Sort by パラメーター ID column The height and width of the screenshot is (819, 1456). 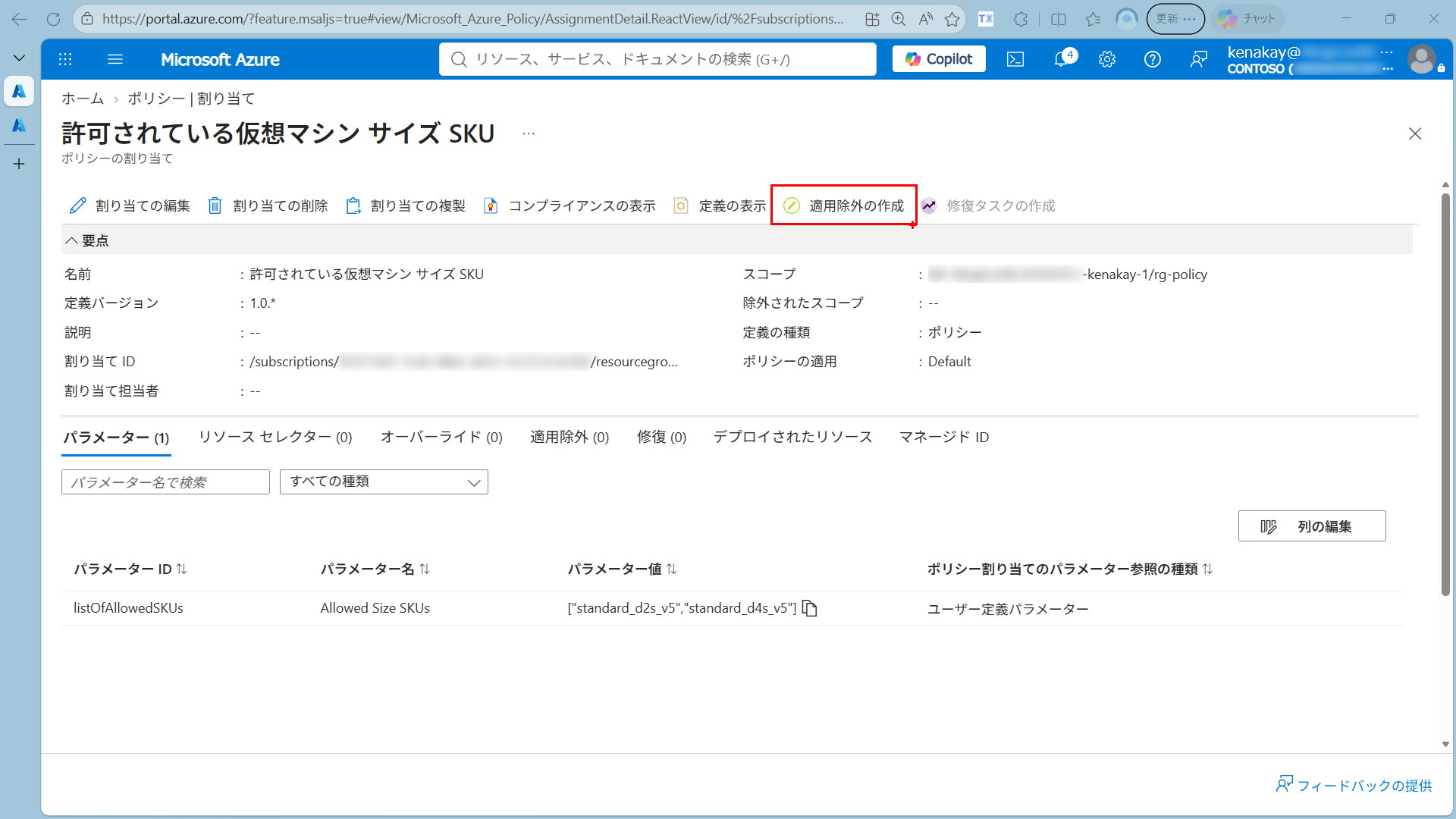130,569
